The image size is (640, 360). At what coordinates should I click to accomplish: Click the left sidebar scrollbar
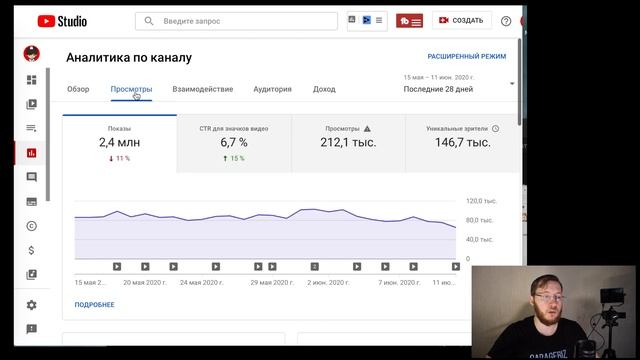(48, 135)
